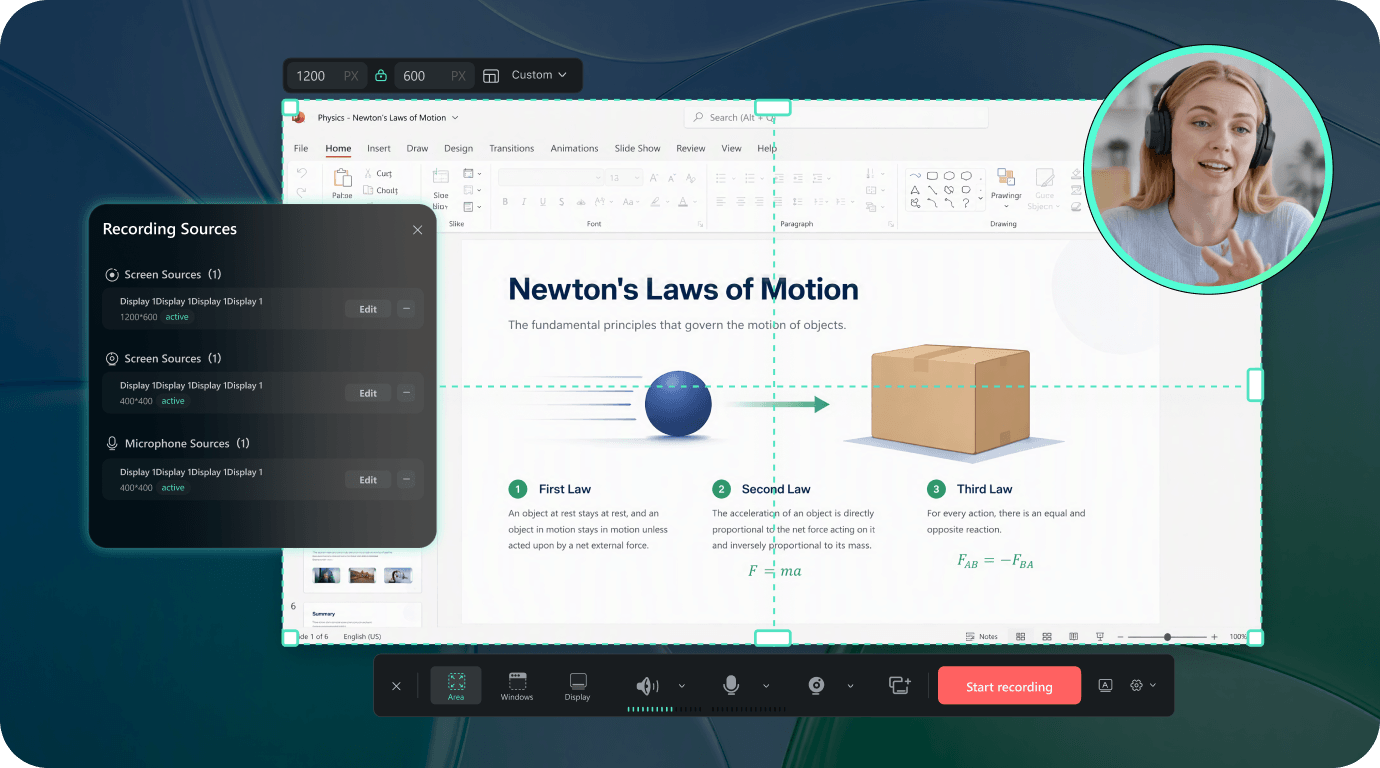This screenshot has width=1380, height=768.
Task: Select Display capture mode
Action: [x=577, y=686]
